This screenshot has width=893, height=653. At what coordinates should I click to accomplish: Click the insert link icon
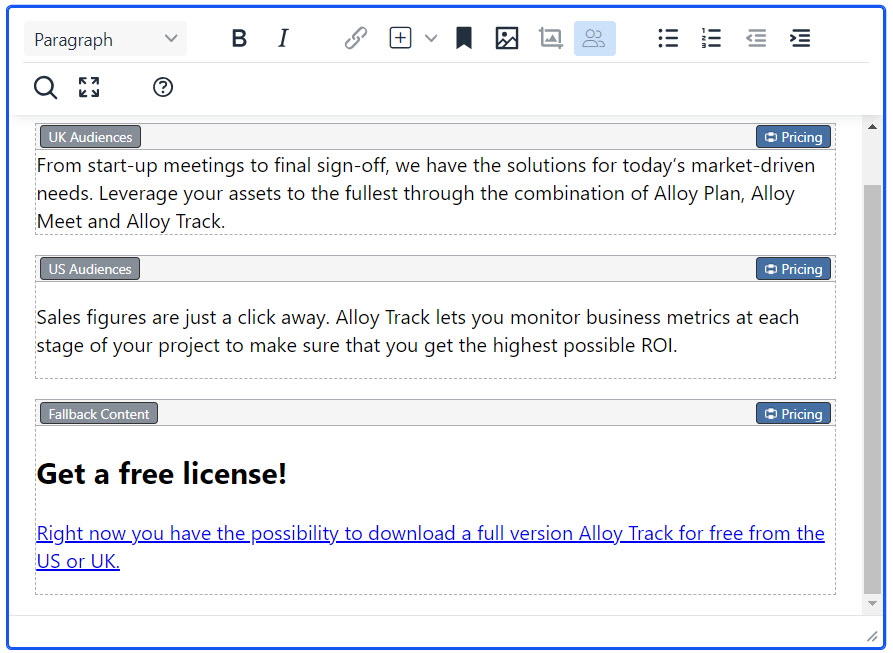[356, 39]
